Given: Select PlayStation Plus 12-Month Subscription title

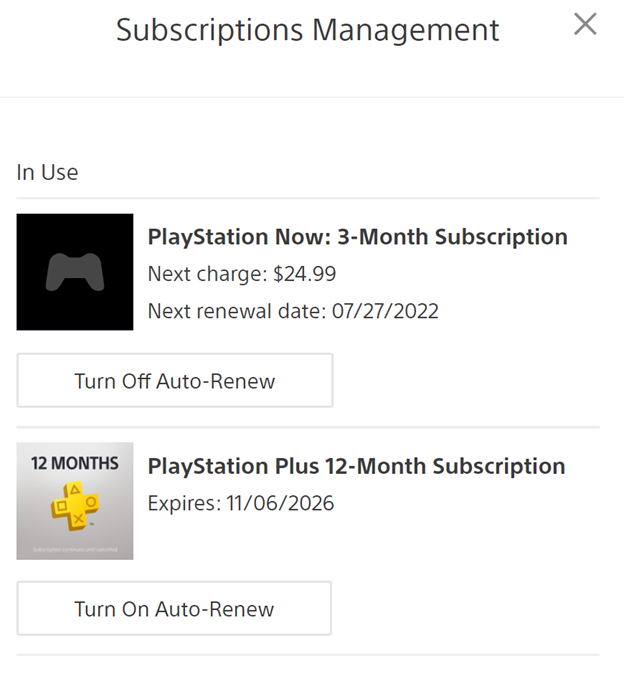Looking at the screenshot, I should 356,466.
